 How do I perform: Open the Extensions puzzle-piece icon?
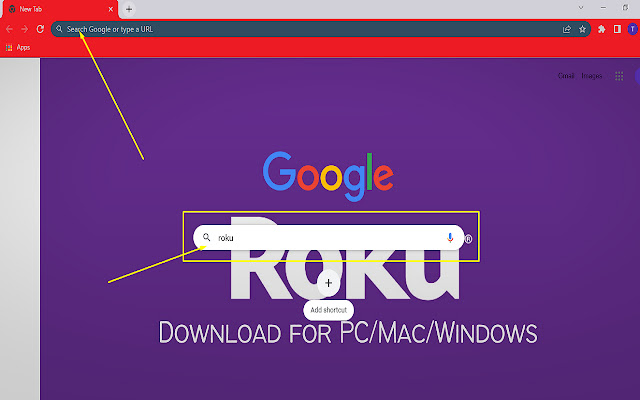pos(601,29)
